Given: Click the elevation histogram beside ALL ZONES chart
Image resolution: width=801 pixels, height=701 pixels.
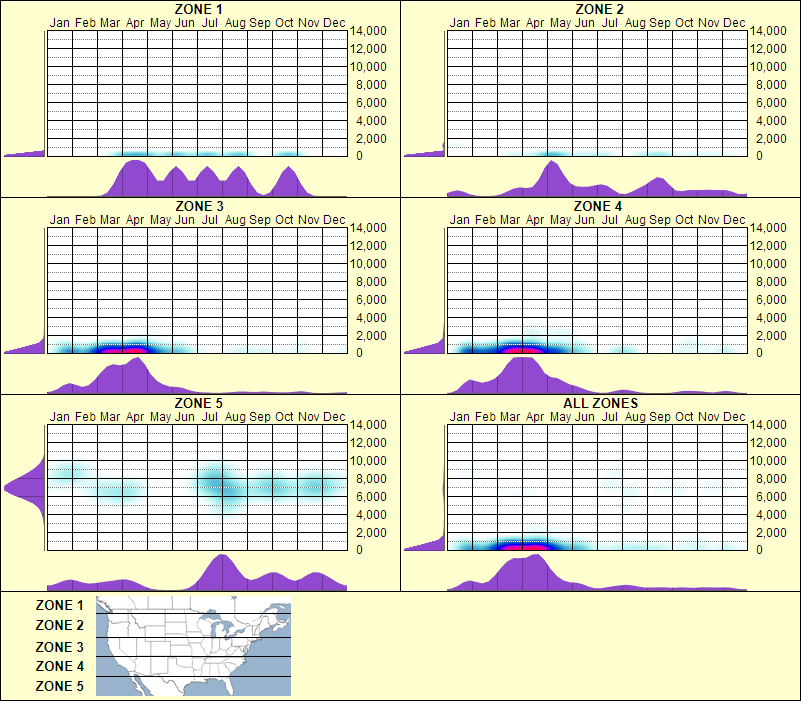Looking at the screenshot, I should tap(424, 544).
